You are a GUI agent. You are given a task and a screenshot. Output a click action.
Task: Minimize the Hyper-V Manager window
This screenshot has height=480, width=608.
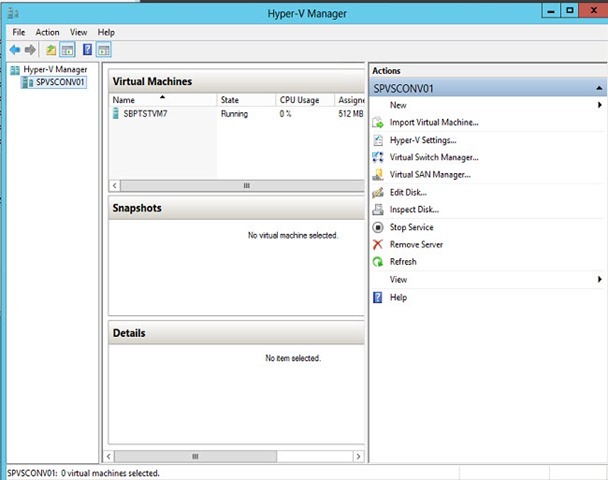pos(551,10)
